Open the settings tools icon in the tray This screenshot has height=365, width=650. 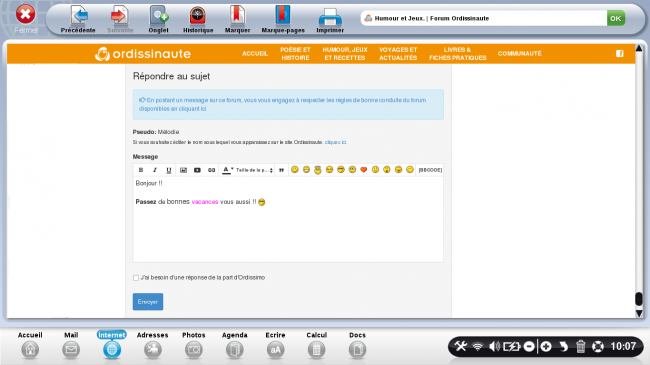coord(461,346)
